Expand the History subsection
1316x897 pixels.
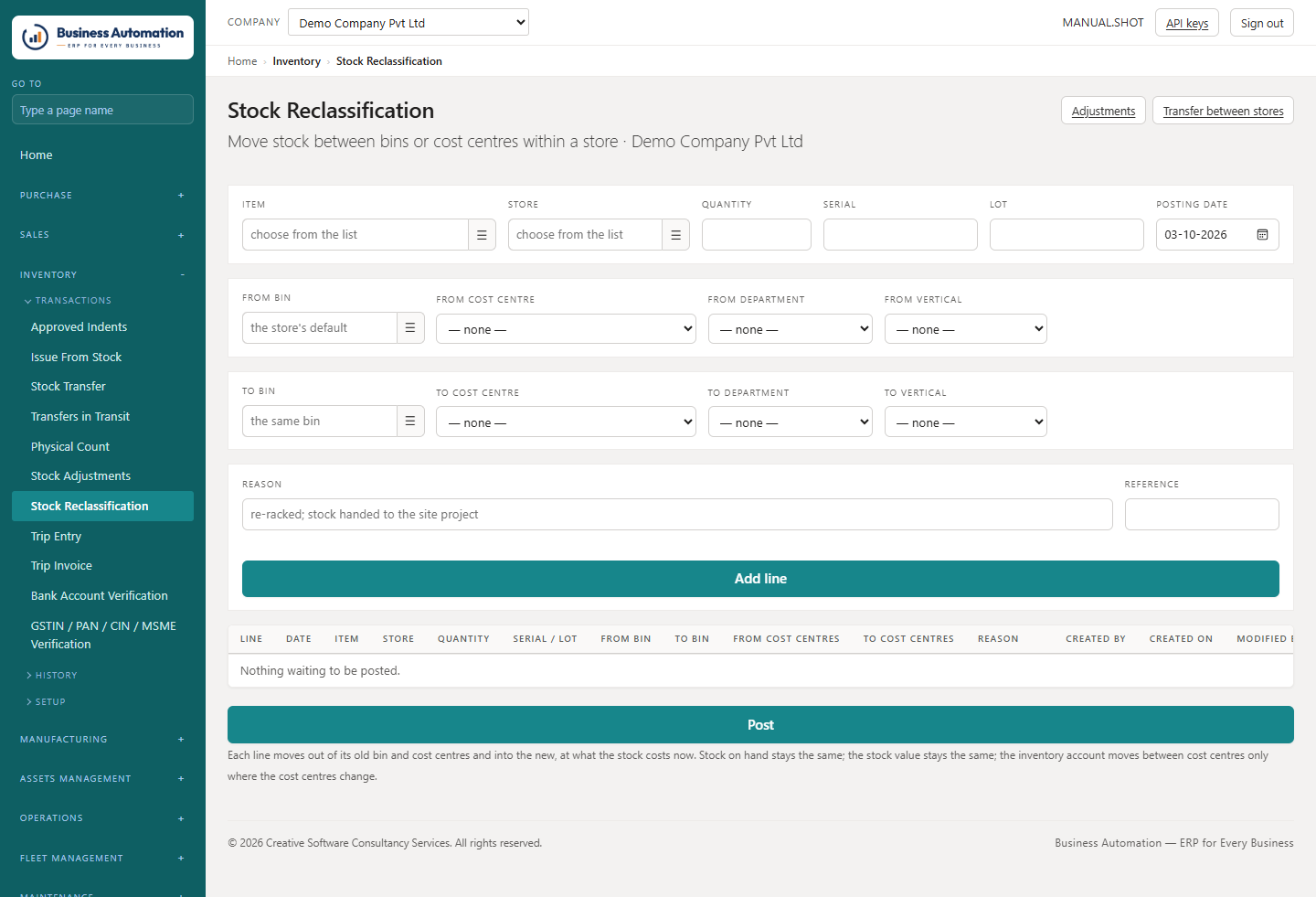(52, 676)
